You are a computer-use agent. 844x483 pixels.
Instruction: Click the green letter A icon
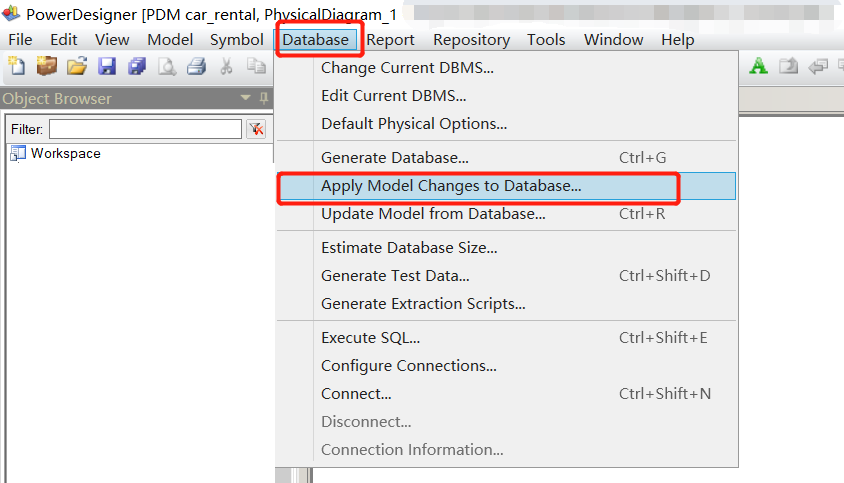[x=759, y=67]
